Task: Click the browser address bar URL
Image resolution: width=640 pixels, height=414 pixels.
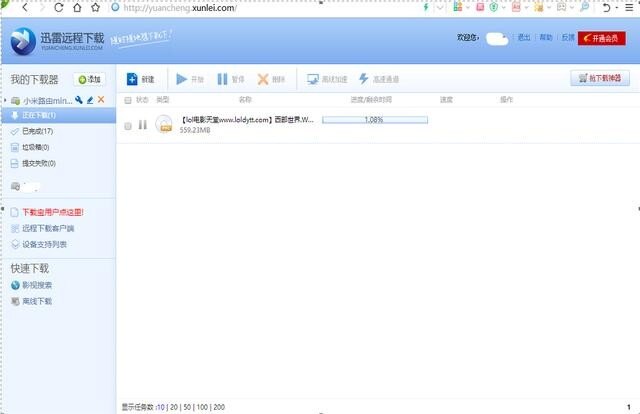Action: tap(180, 8)
